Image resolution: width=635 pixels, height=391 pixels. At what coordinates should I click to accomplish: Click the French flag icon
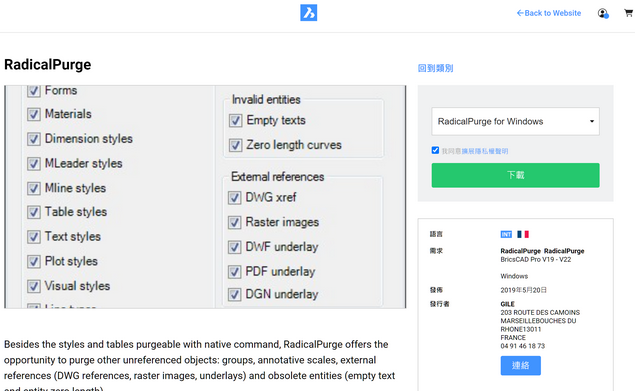pos(523,234)
